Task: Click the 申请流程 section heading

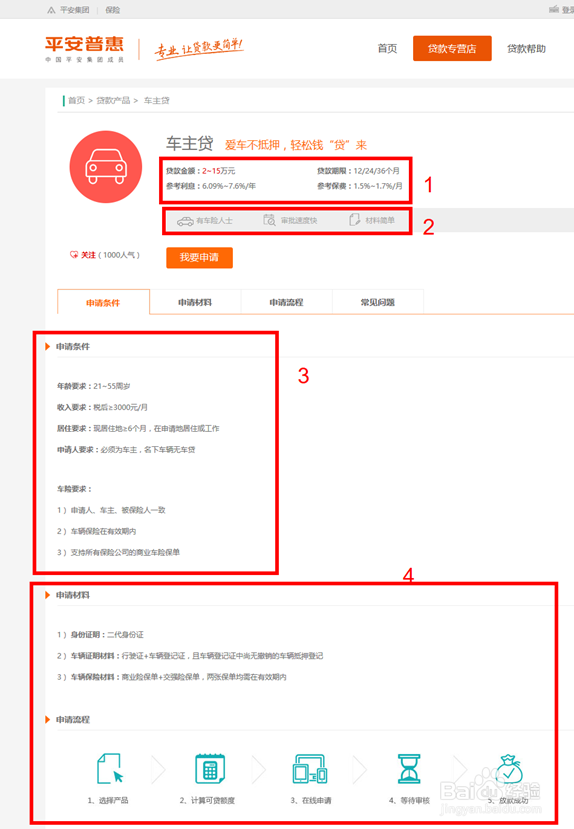Action: point(72,720)
